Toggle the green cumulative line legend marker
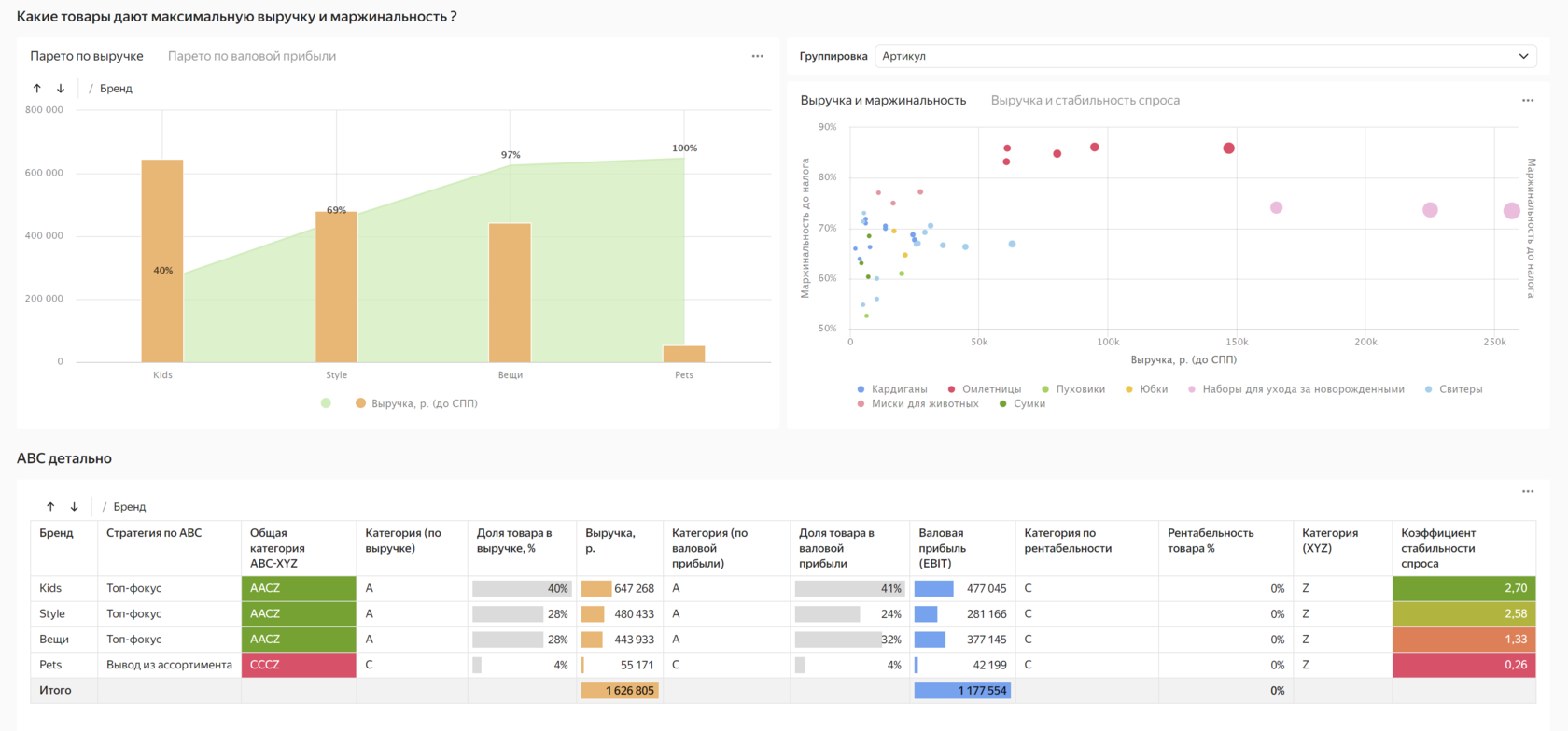The height and width of the screenshot is (731, 1568). point(326,403)
